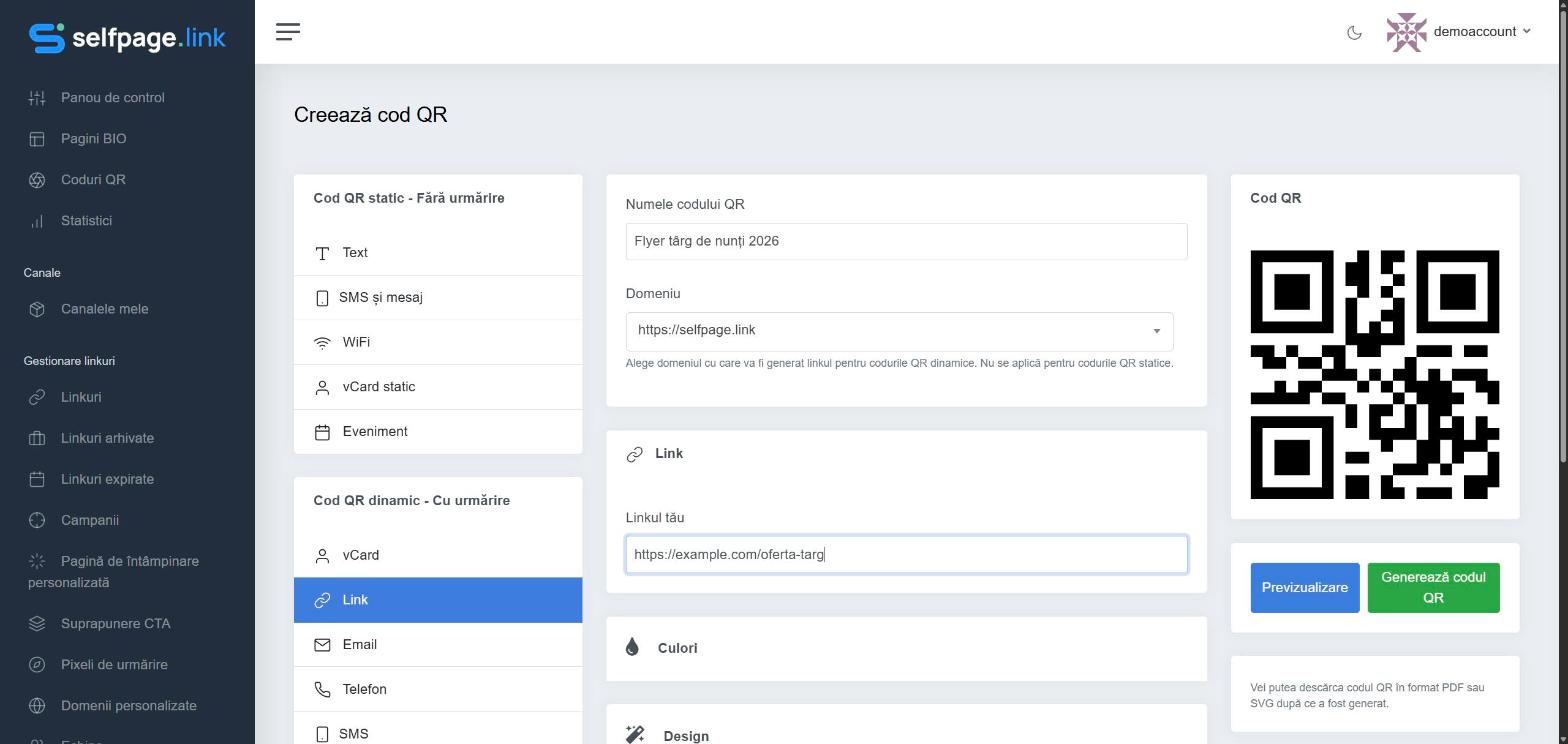Viewport: 1568px width, 744px height.
Task: Open Statistici from the sidebar
Action: click(x=86, y=221)
